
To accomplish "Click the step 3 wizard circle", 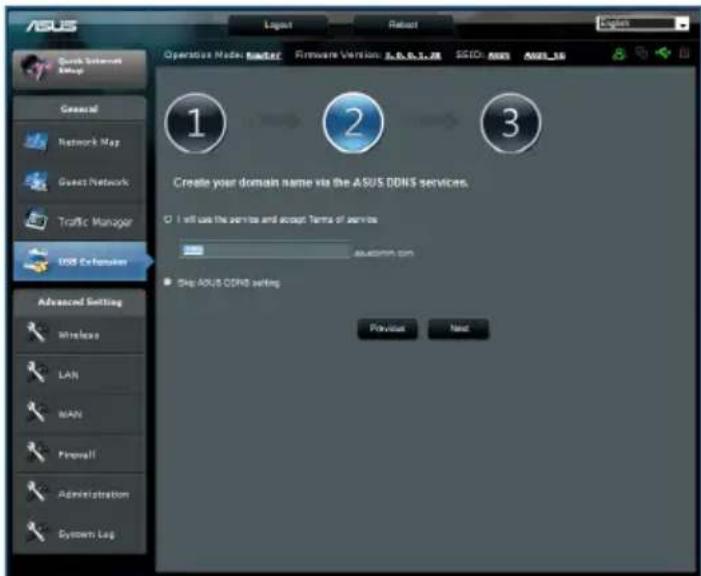I will click(511, 123).
